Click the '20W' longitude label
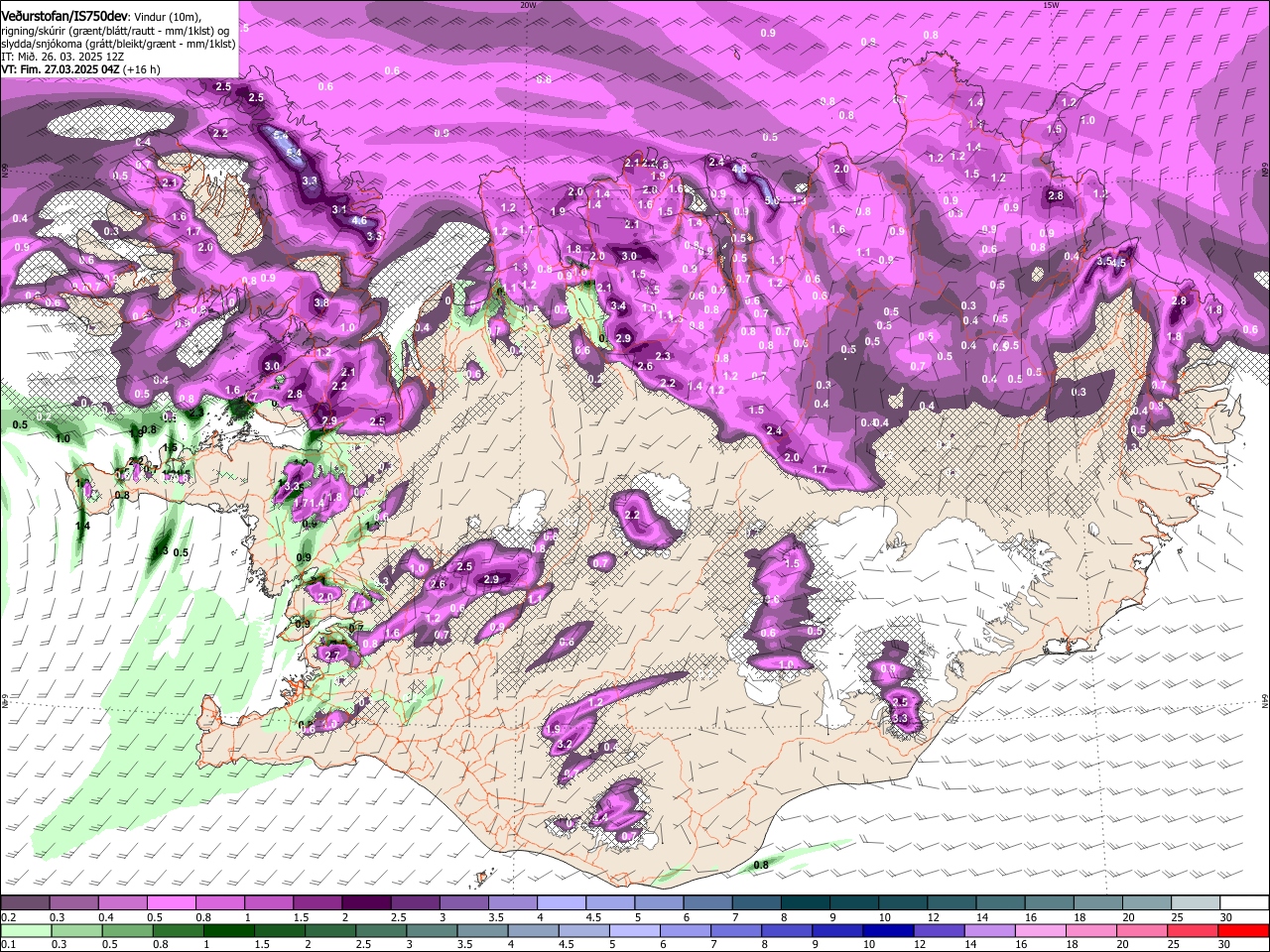Image resolution: width=1270 pixels, height=952 pixels. [x=528, y=4]
